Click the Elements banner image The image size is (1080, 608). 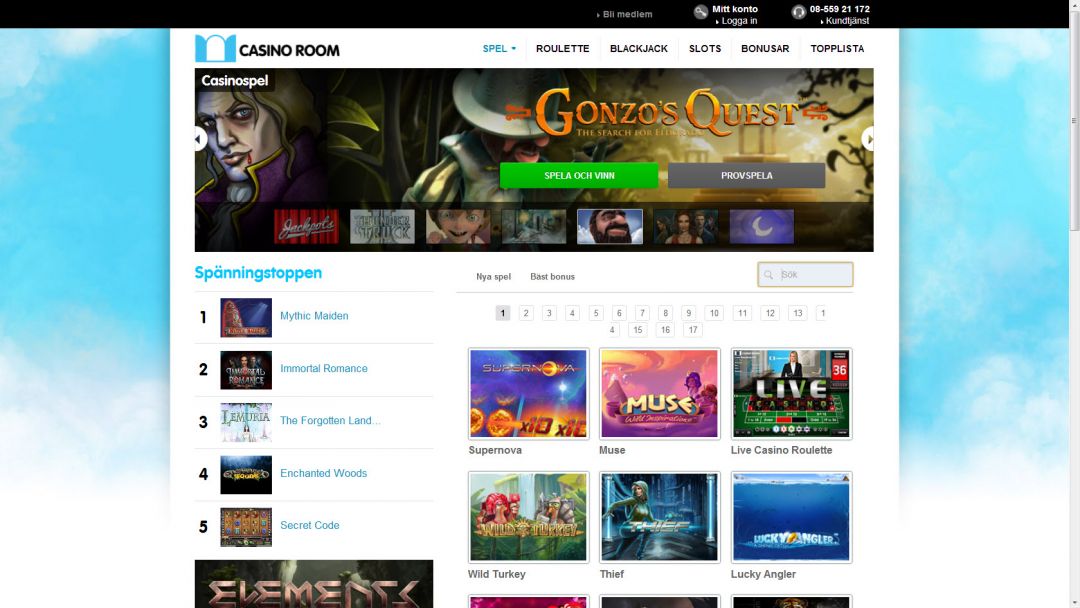coord(314,584)
